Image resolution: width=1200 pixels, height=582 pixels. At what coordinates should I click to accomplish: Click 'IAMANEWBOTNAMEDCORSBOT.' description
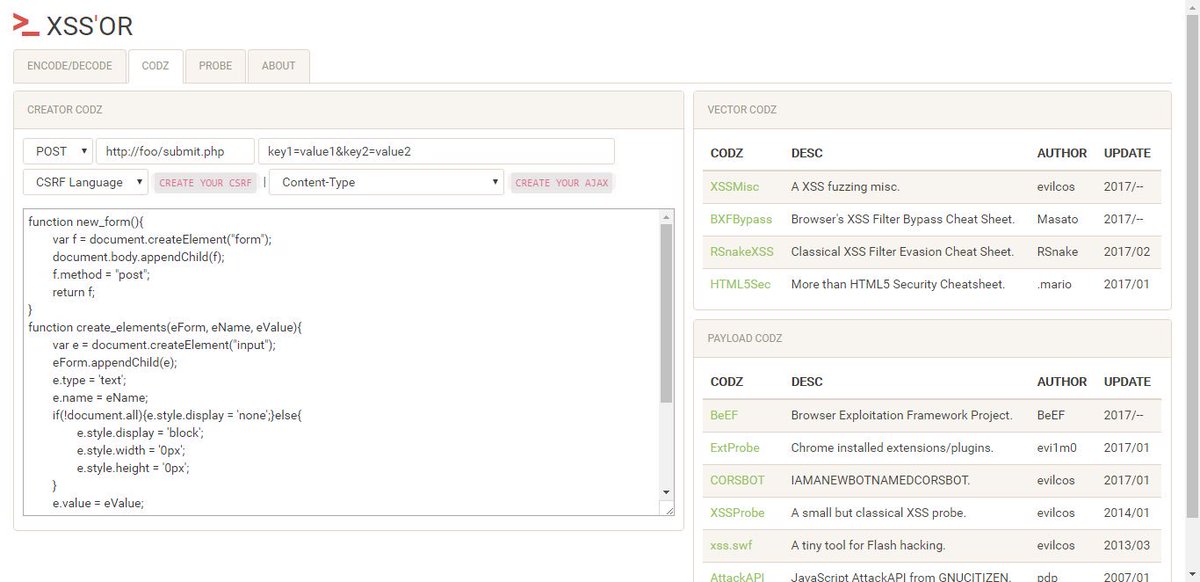click(880, 480)
